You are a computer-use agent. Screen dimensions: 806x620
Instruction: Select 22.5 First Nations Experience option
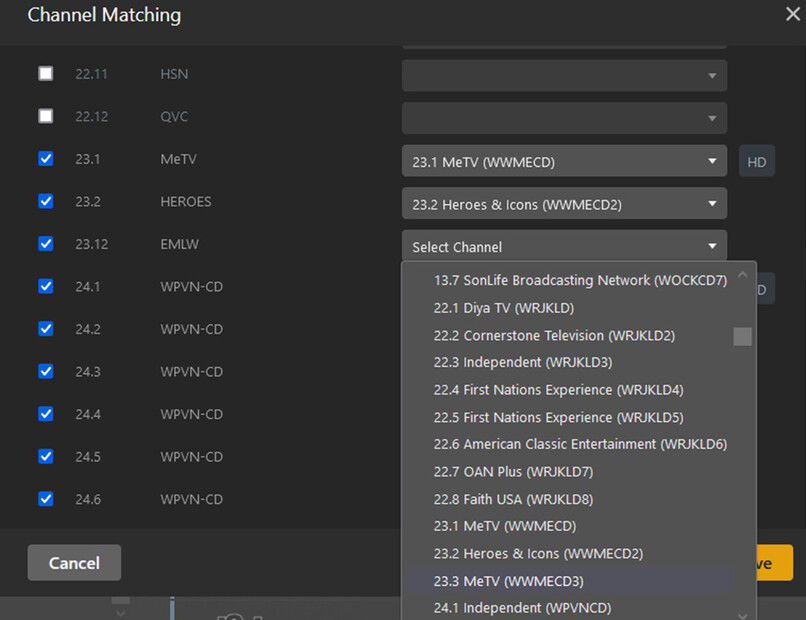[570, 417]
